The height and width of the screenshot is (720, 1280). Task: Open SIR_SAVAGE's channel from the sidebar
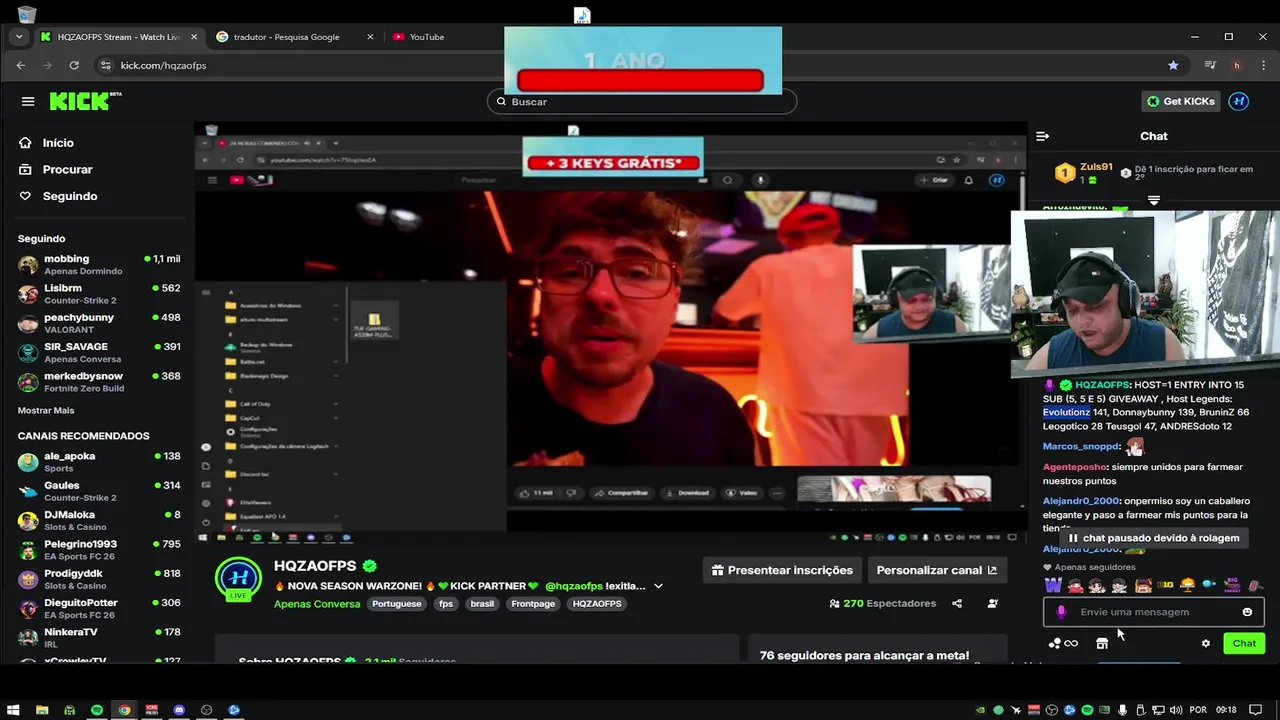click(98, 352)
